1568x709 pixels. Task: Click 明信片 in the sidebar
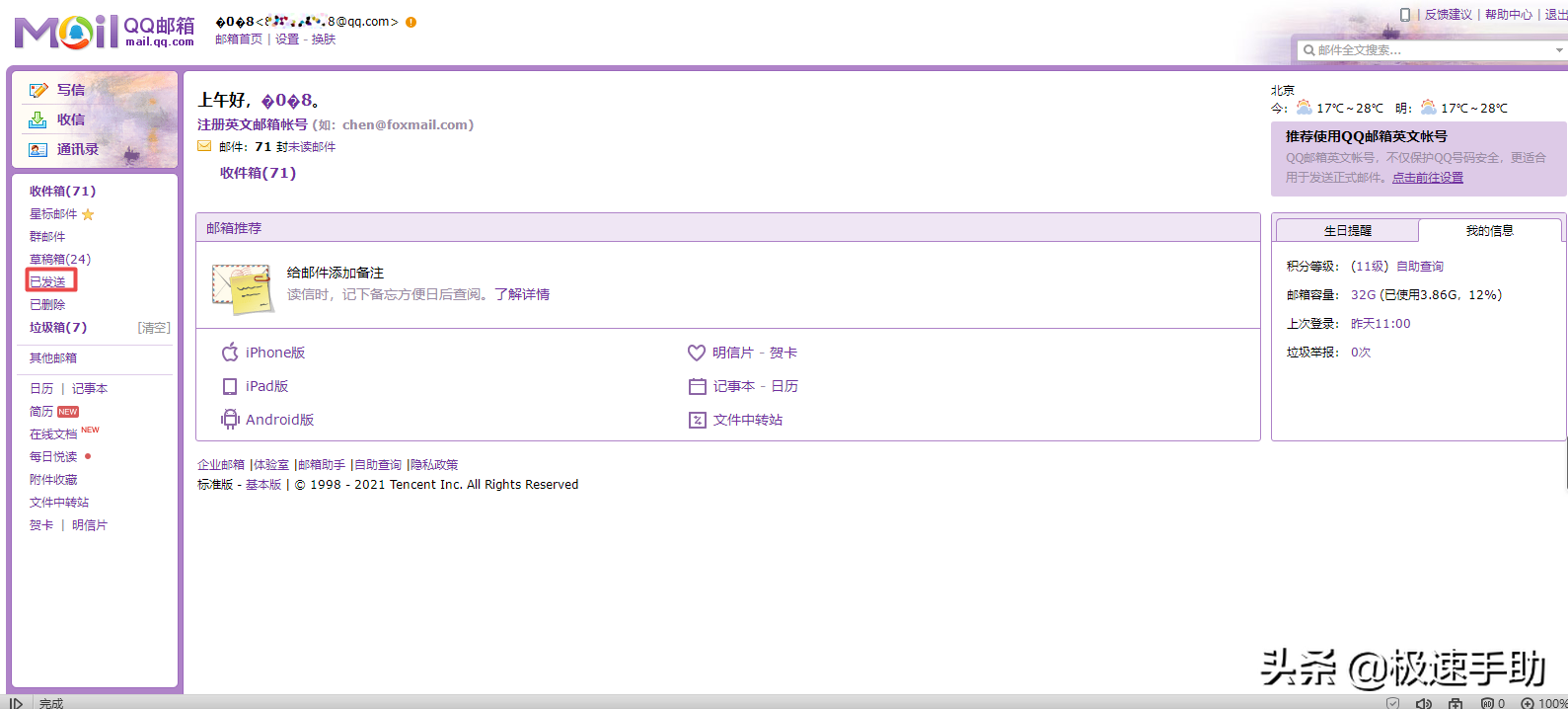(x=90, y=524)
